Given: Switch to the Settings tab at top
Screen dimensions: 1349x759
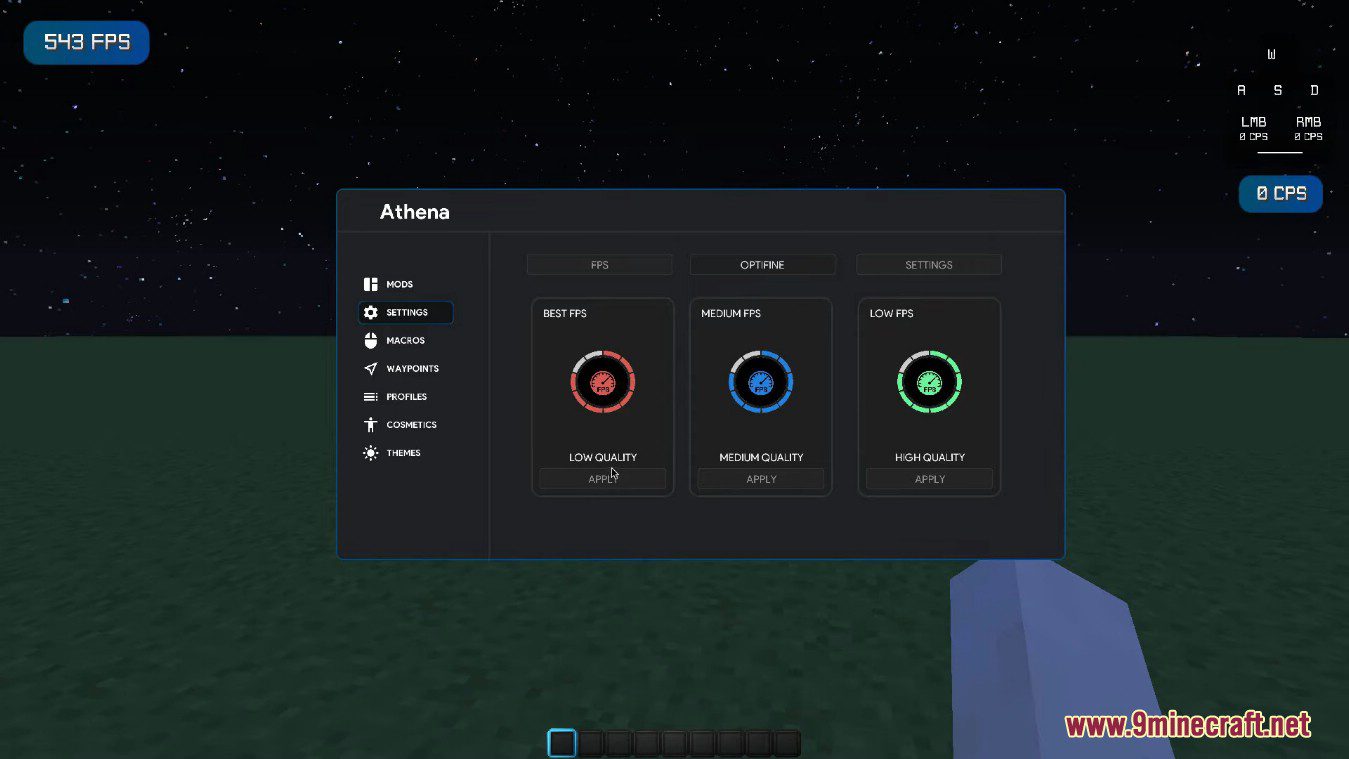Looking at the screenshot, I should (x=929, y=265).
